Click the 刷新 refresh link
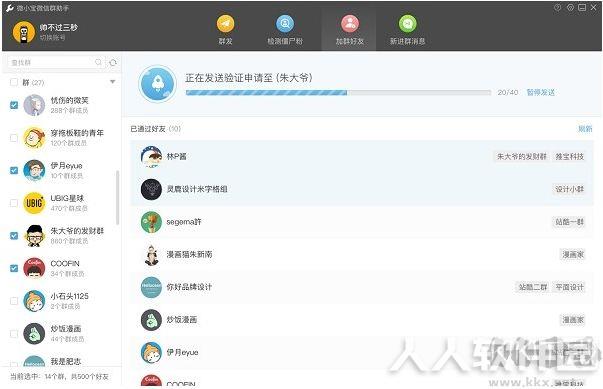The height and width of the screenshot is (389, 603). tap(585, 129)
